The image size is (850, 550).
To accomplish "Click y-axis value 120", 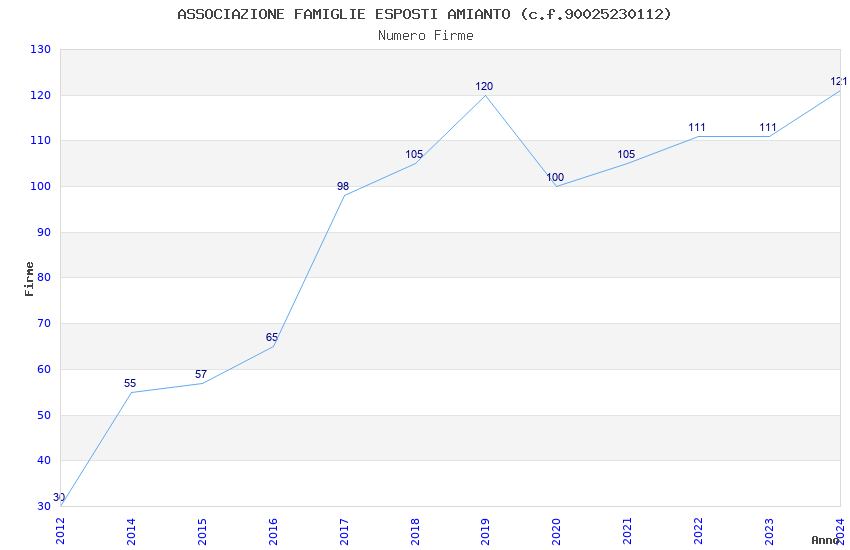I will [41, 95].
